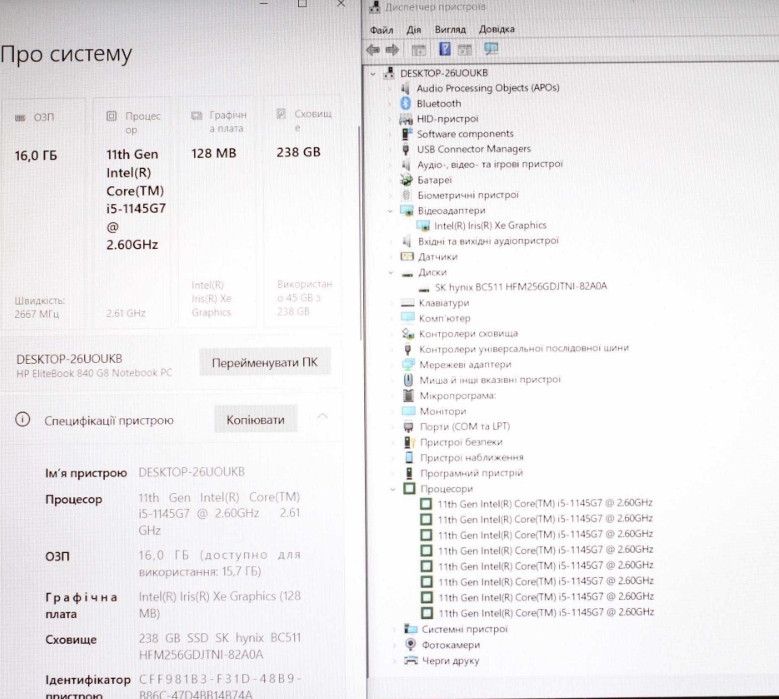Open the Вигляд menu

450,29
